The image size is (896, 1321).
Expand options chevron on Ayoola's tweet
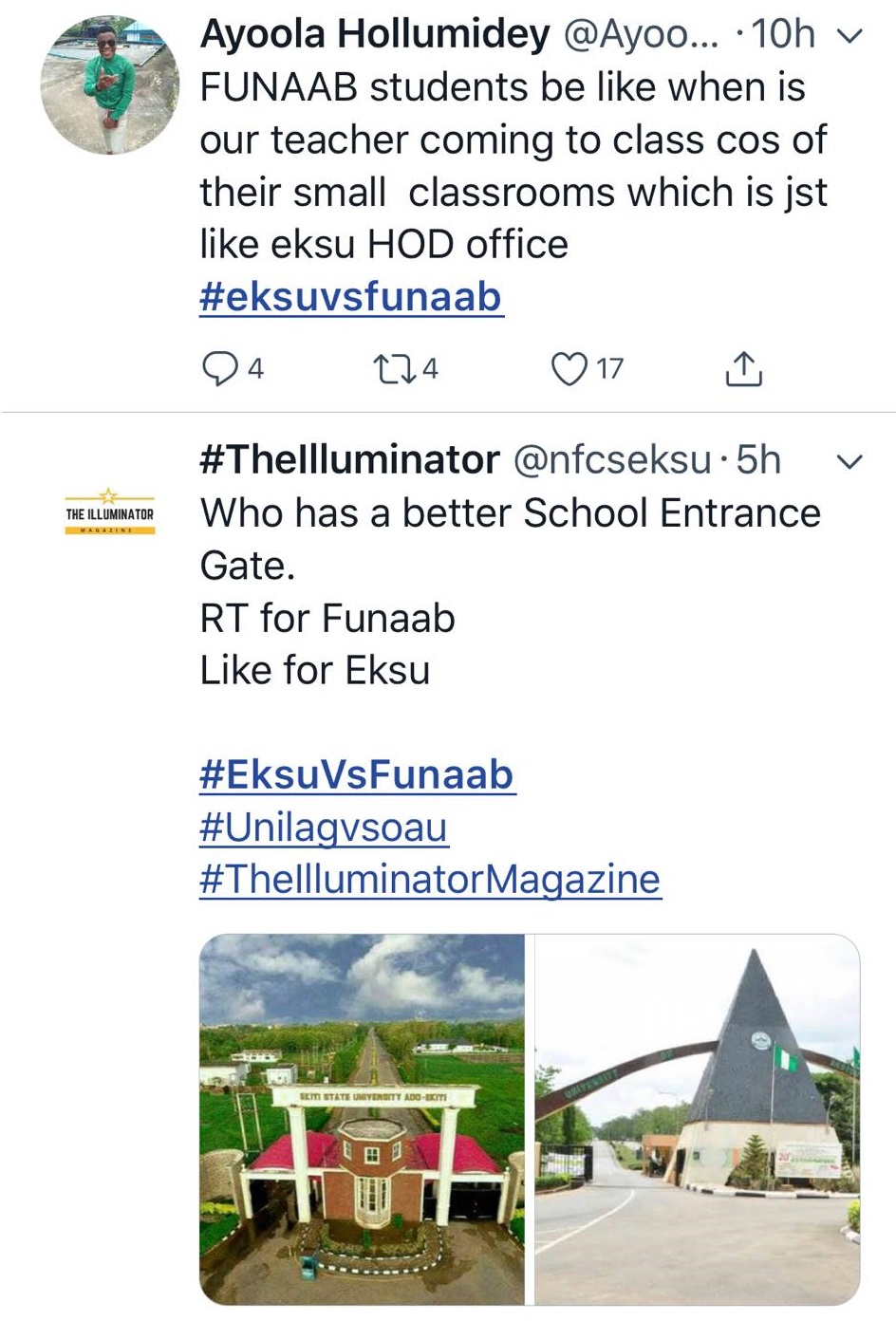tap(849, 36)
